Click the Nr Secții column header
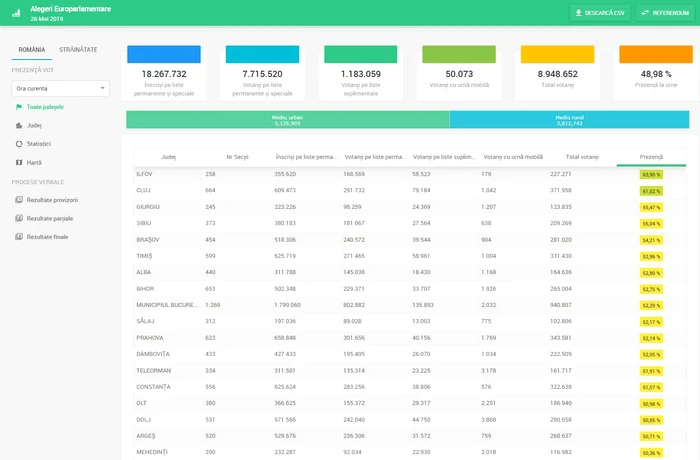Screen dimensions: 700x460 tap(237, 157)
